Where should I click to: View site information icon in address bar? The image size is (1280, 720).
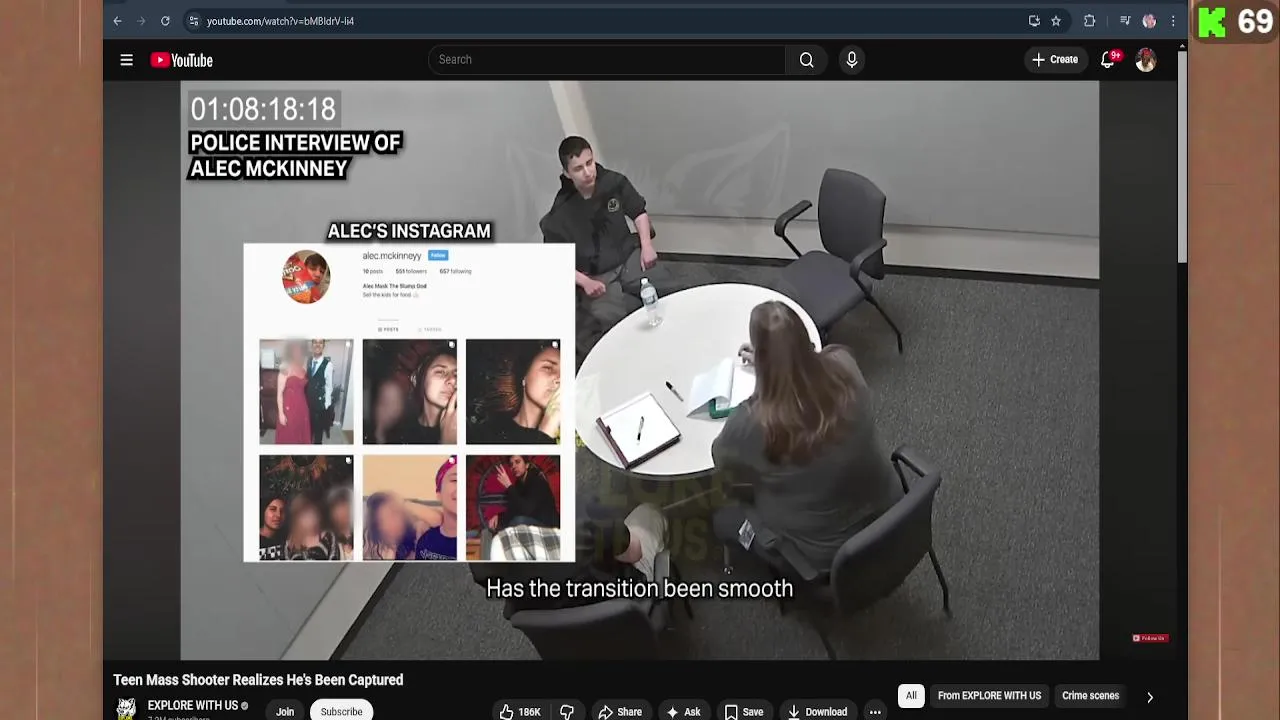[194, 21]
